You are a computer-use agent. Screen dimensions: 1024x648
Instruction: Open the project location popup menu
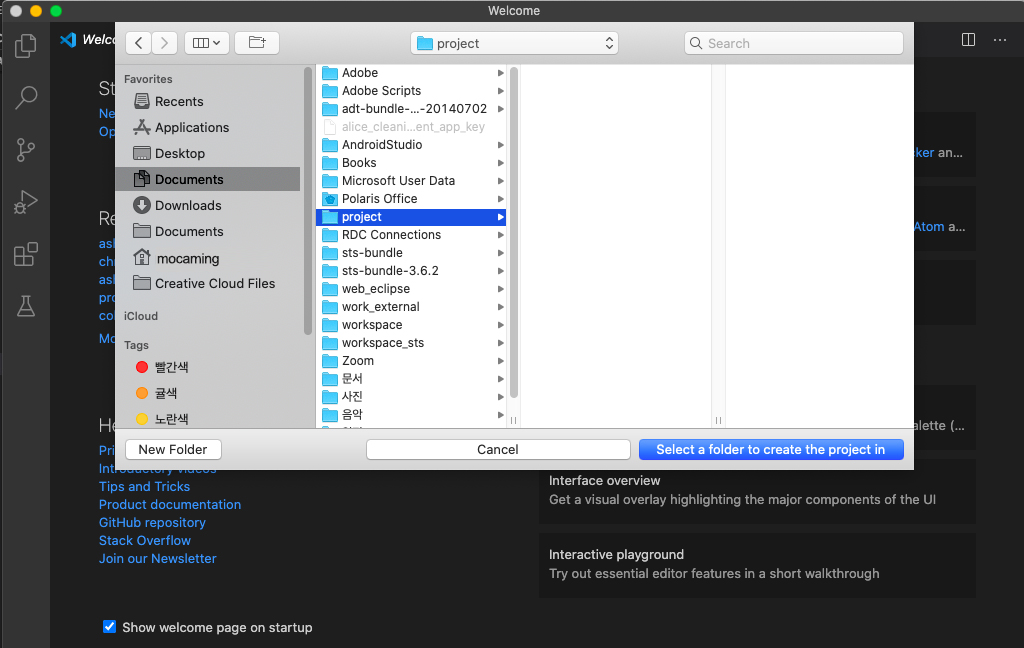click(515, 43)
